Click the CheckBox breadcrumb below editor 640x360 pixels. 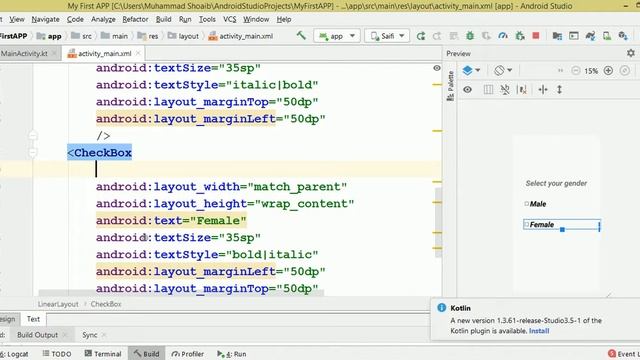click(x=106, y=304)
